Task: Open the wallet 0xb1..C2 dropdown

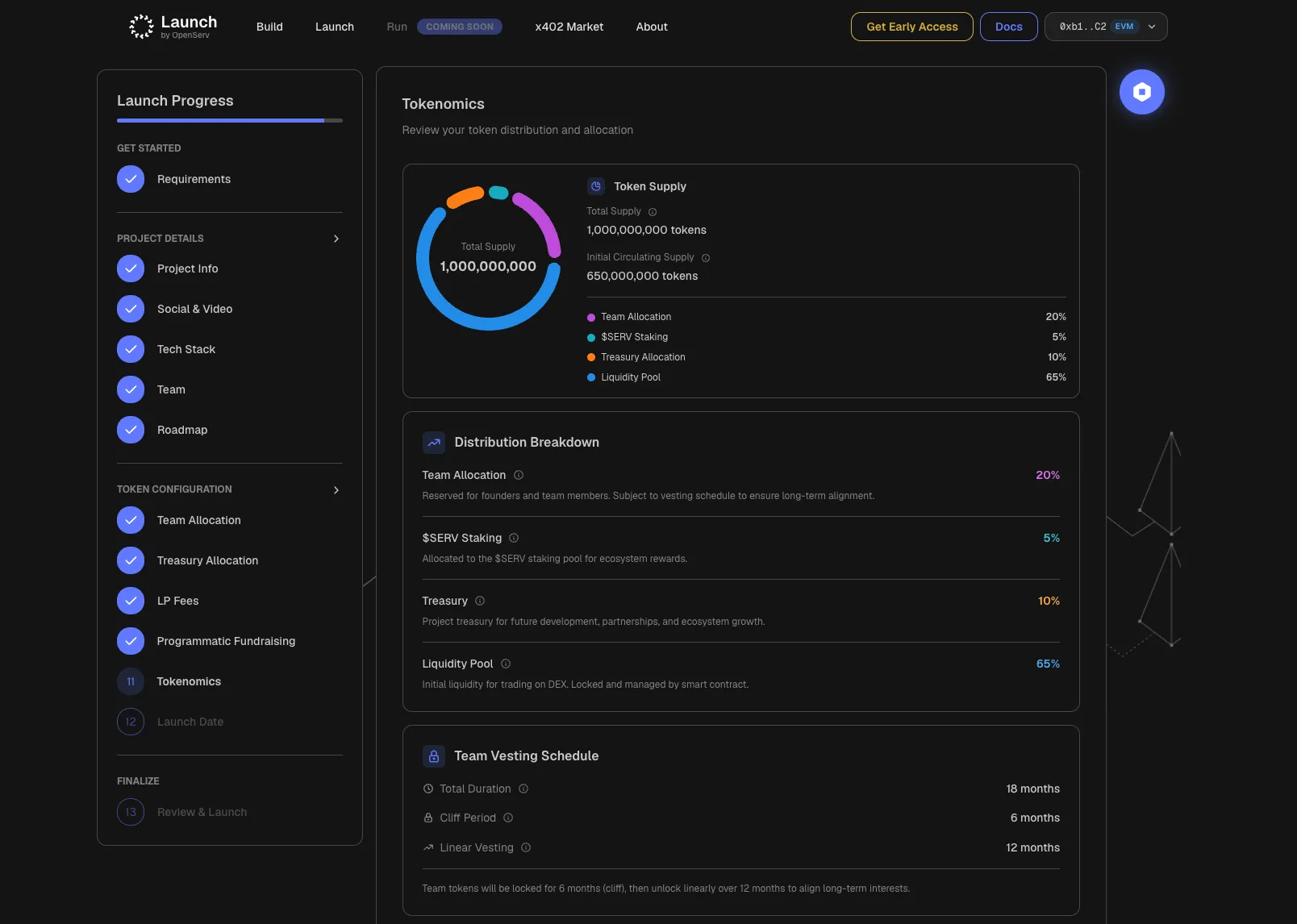Action: 1106,27
